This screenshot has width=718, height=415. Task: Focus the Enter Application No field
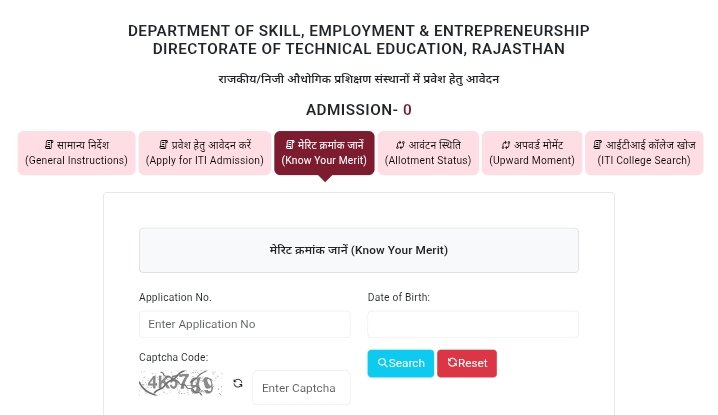pos(245,324)
